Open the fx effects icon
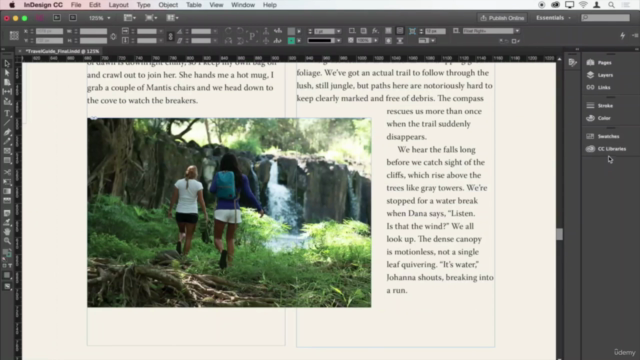This screenshot has height=360, width=640. click(375, 31)
